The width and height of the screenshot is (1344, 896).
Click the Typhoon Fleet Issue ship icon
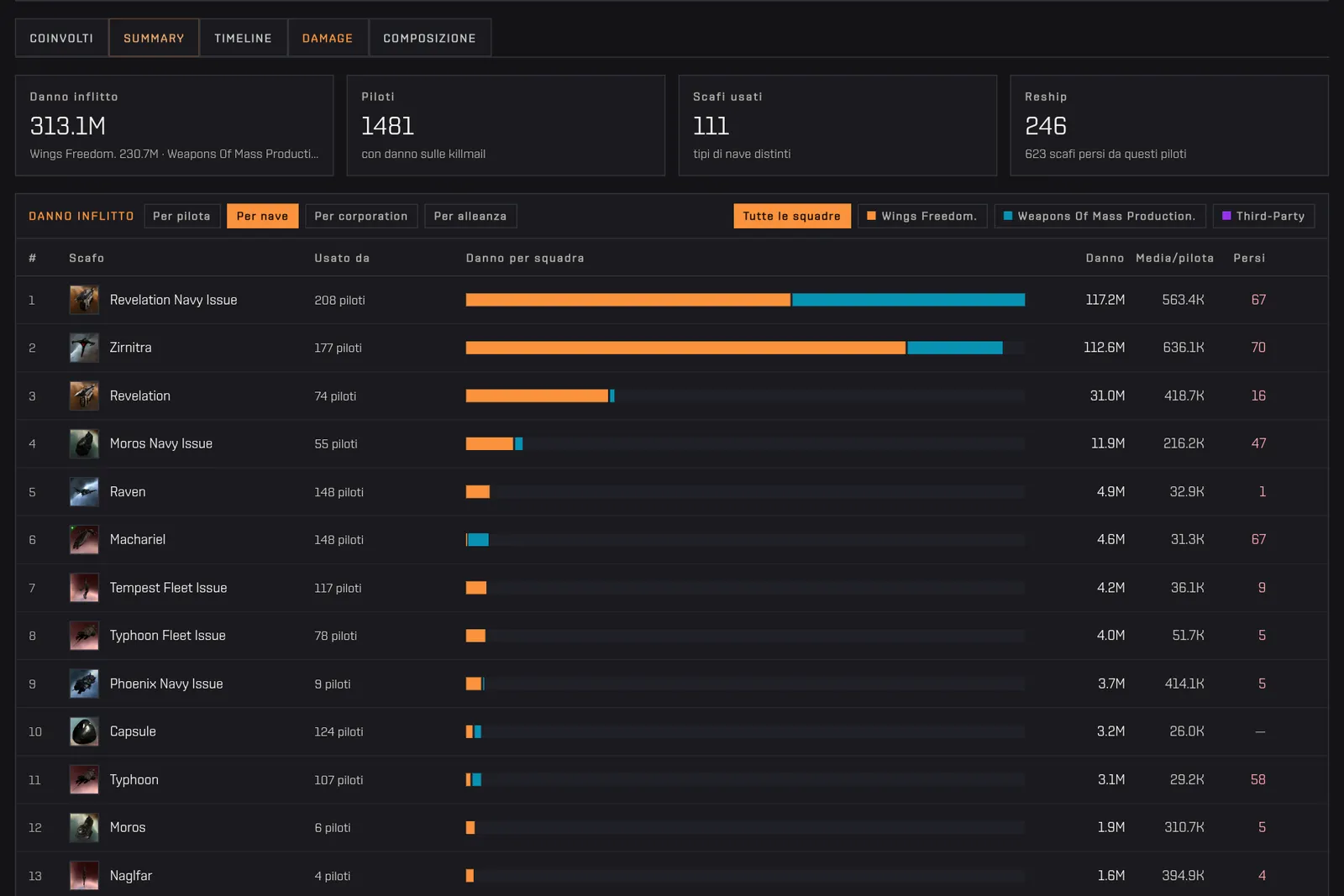coord(84,636)
